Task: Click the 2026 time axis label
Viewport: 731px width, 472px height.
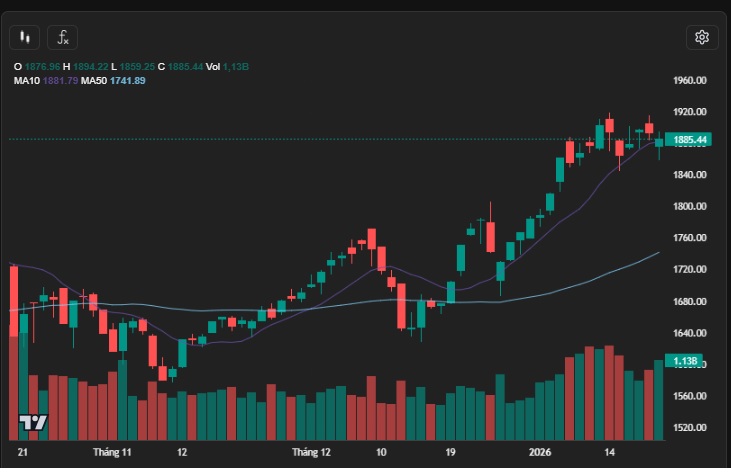Action: point(542,452)
